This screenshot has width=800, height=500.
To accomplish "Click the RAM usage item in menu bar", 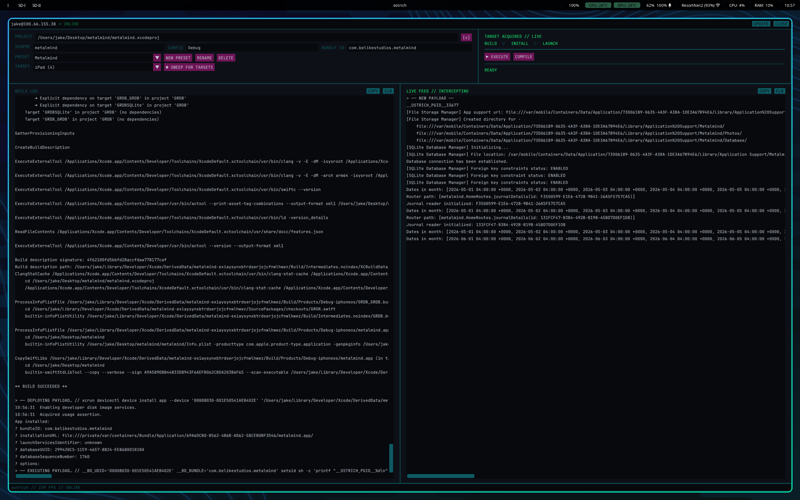I will point(764,5).
